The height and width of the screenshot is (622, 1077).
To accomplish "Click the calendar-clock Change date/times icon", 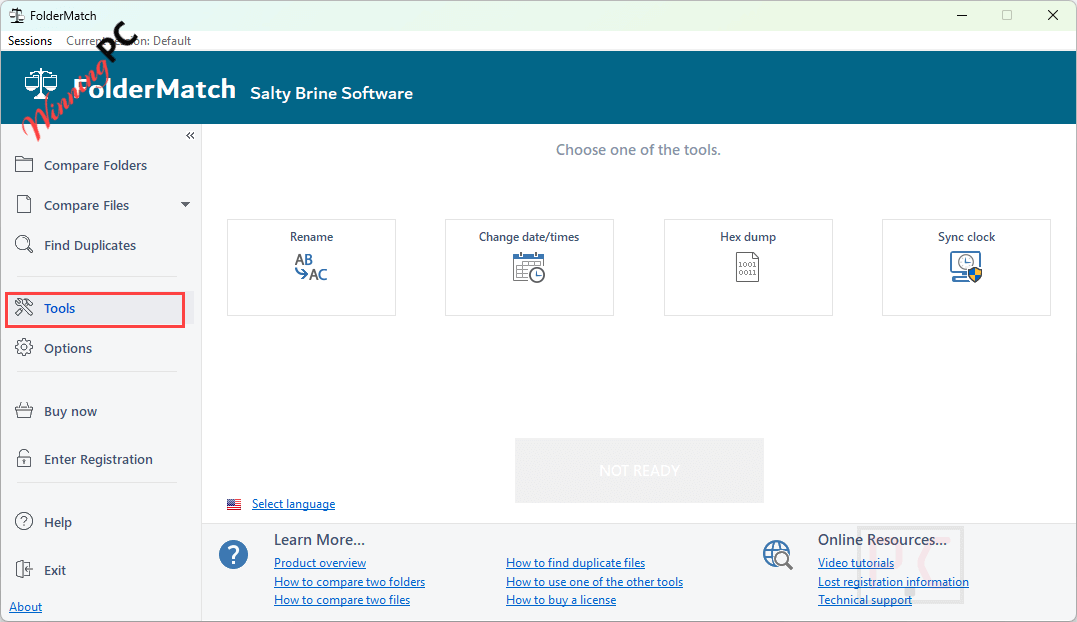I will 529,268.
